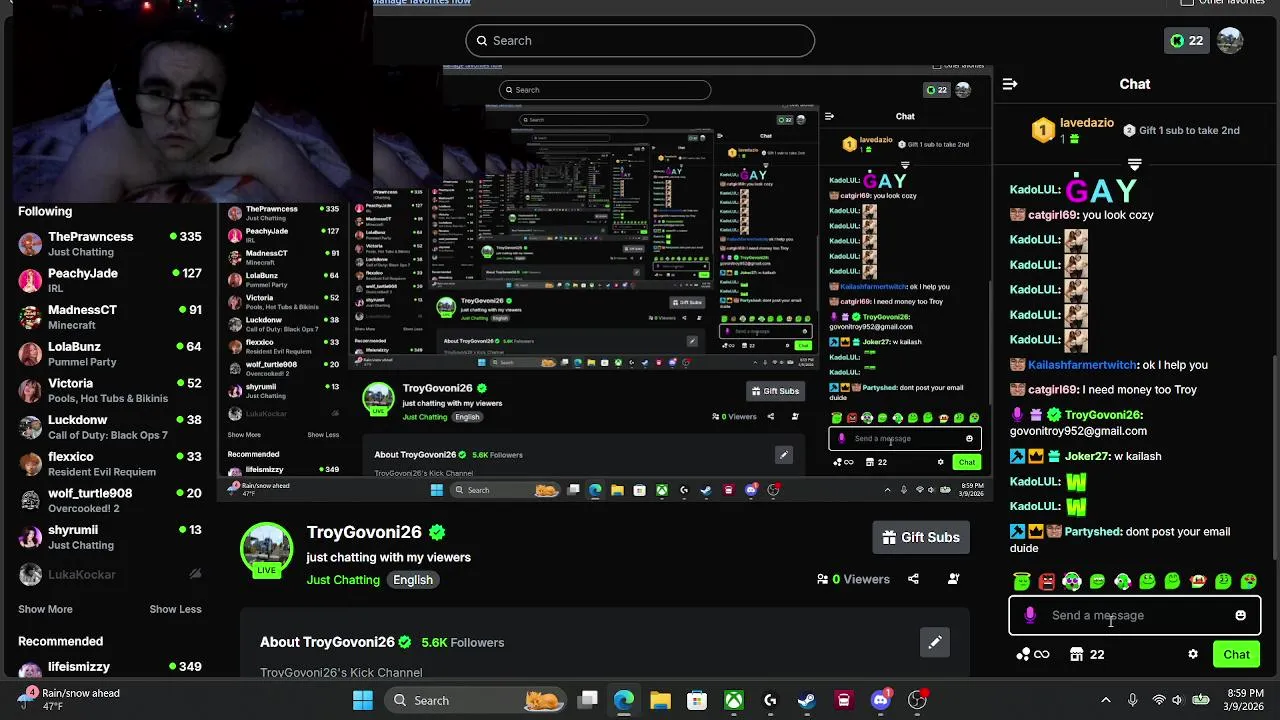Open the shop icon showing 22
1280x720 pixels.
tap(1087, 654)
